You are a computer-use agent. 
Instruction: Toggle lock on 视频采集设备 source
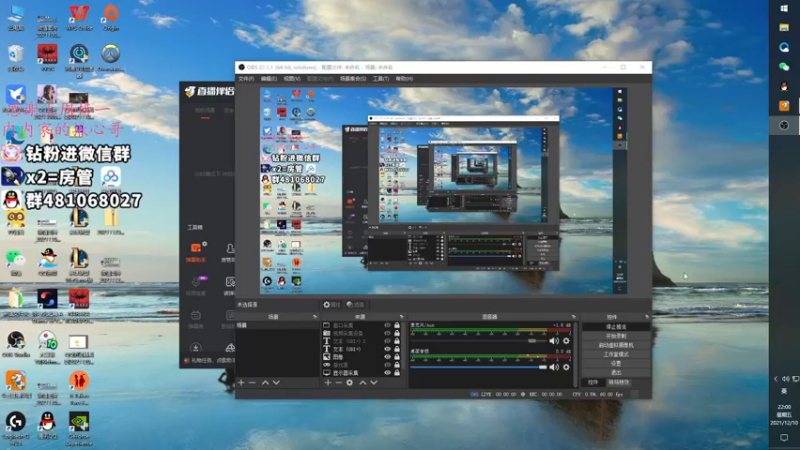click(x=397, y=333)
